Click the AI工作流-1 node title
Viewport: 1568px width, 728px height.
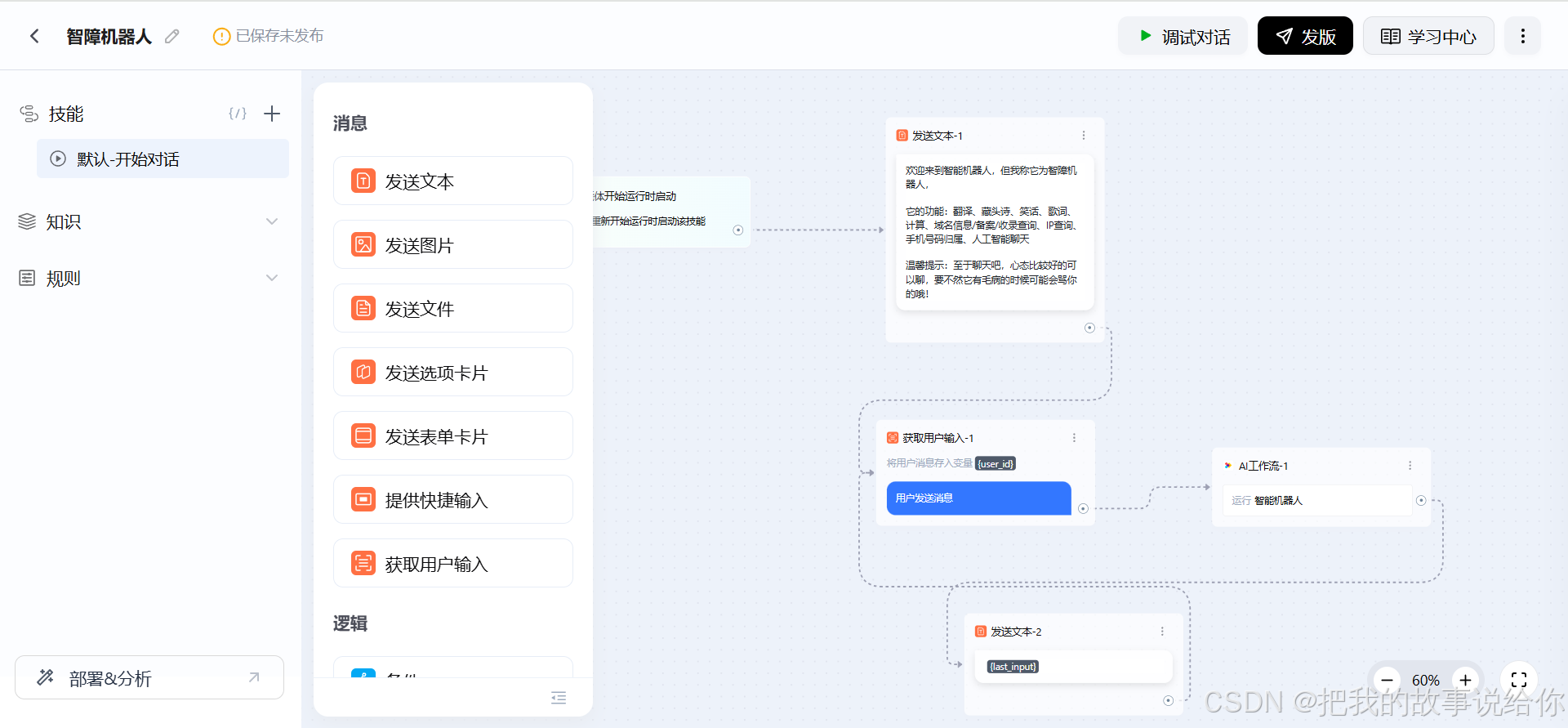tap(1263, 466)
